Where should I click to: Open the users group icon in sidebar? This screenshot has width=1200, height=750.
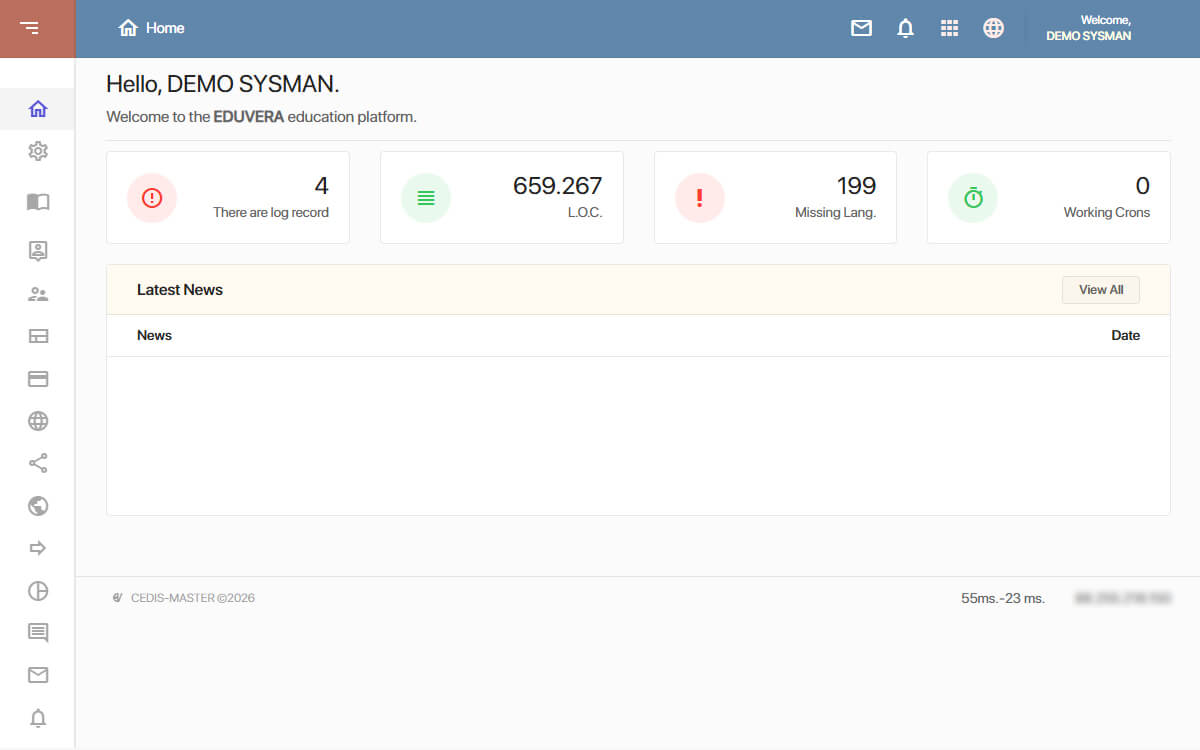coord(38,294)
